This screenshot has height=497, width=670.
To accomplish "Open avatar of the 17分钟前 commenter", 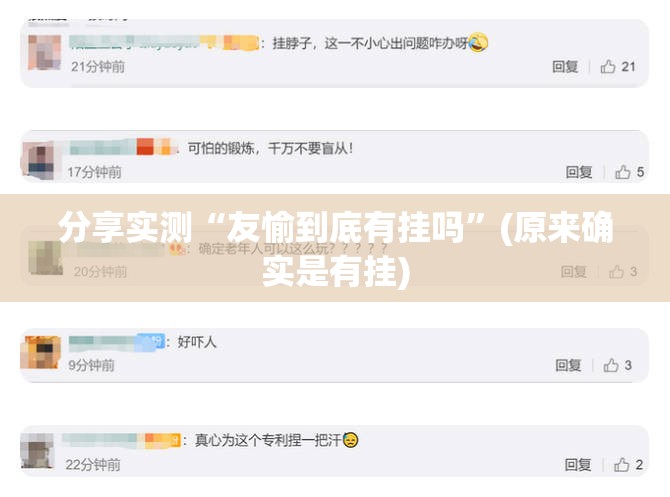I will (x=38, y=161).
